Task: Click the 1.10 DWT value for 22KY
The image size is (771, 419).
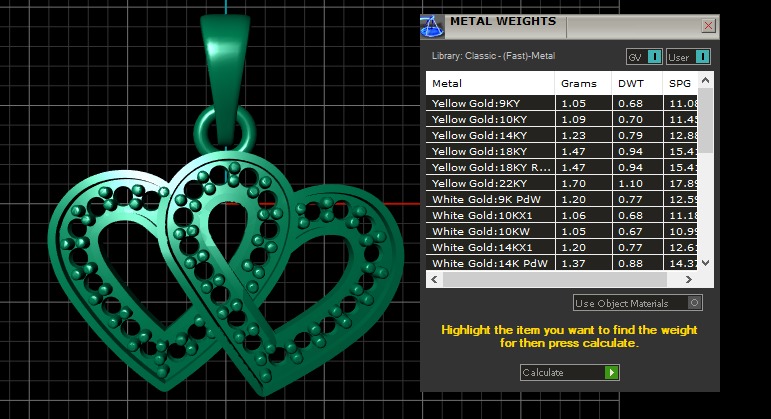Action: 630,183
